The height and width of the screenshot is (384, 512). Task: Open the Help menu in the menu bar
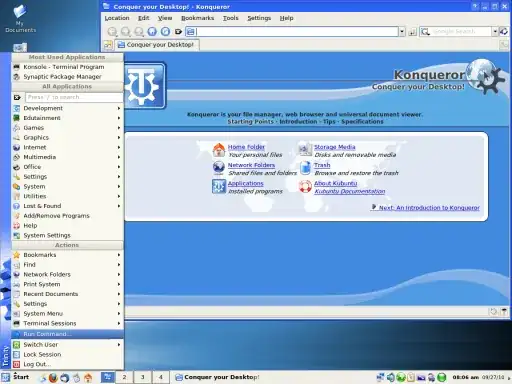click(286, 18)
